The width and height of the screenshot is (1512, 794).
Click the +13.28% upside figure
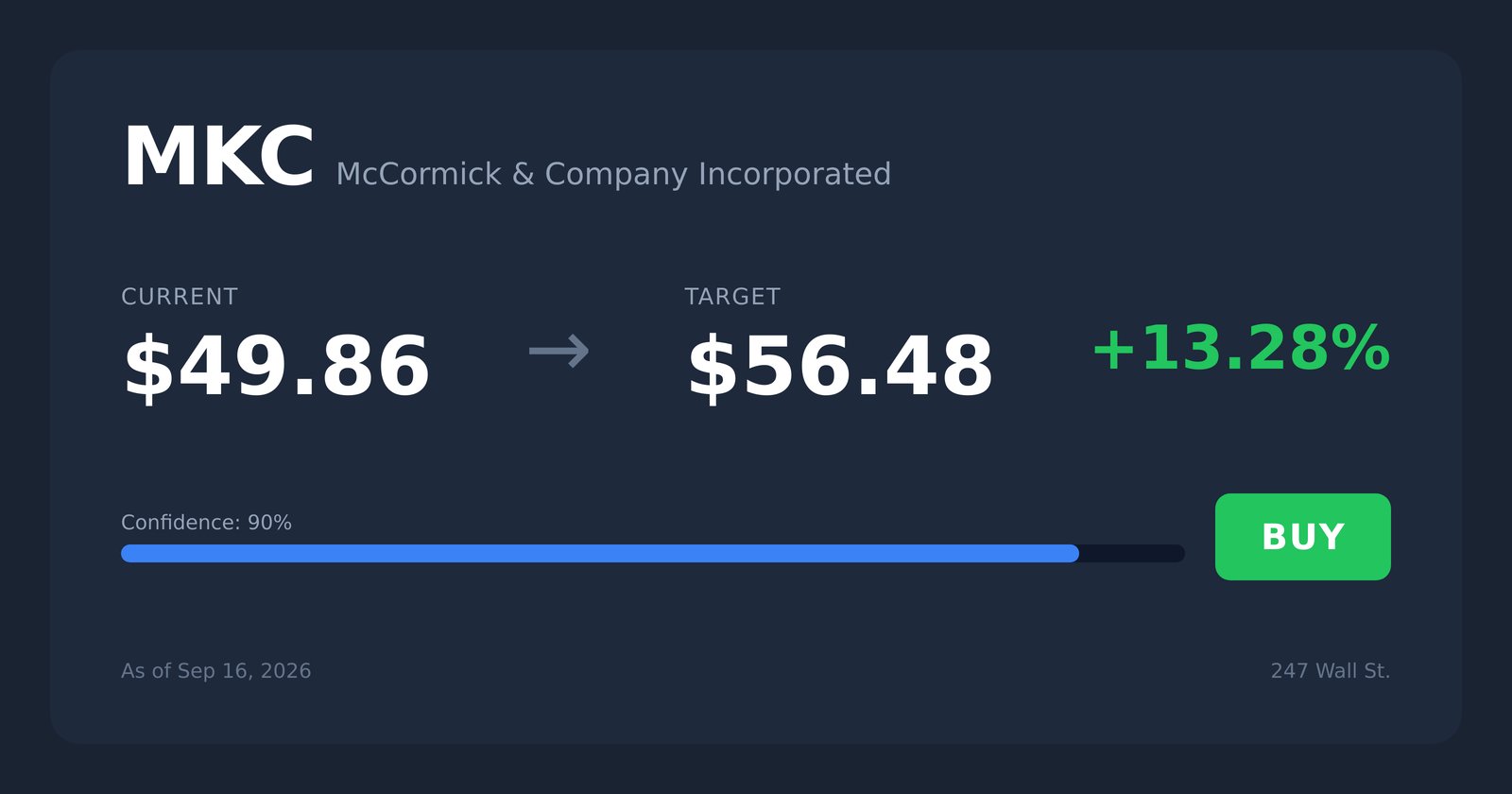(x=1241, y=349)
